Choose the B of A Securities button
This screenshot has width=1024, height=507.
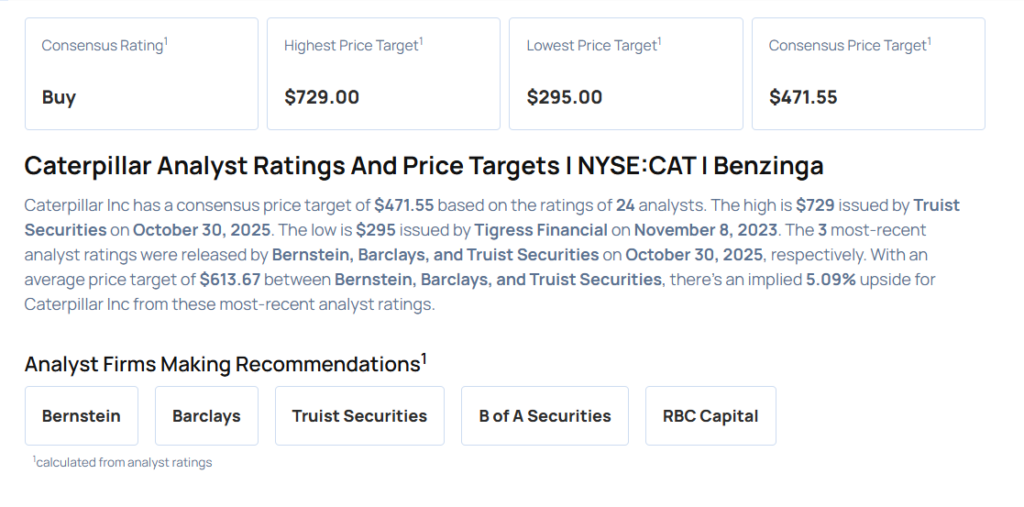(544, 416)
